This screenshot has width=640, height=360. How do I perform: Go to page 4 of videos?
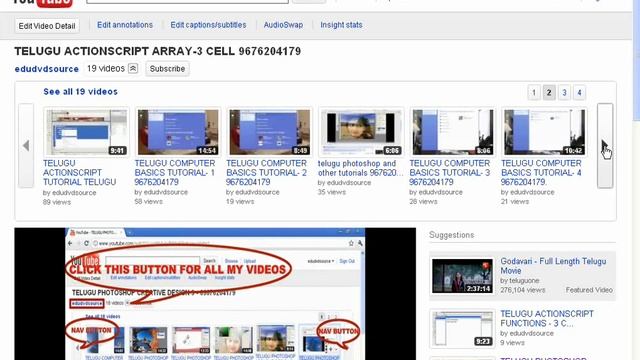(579, 93)
